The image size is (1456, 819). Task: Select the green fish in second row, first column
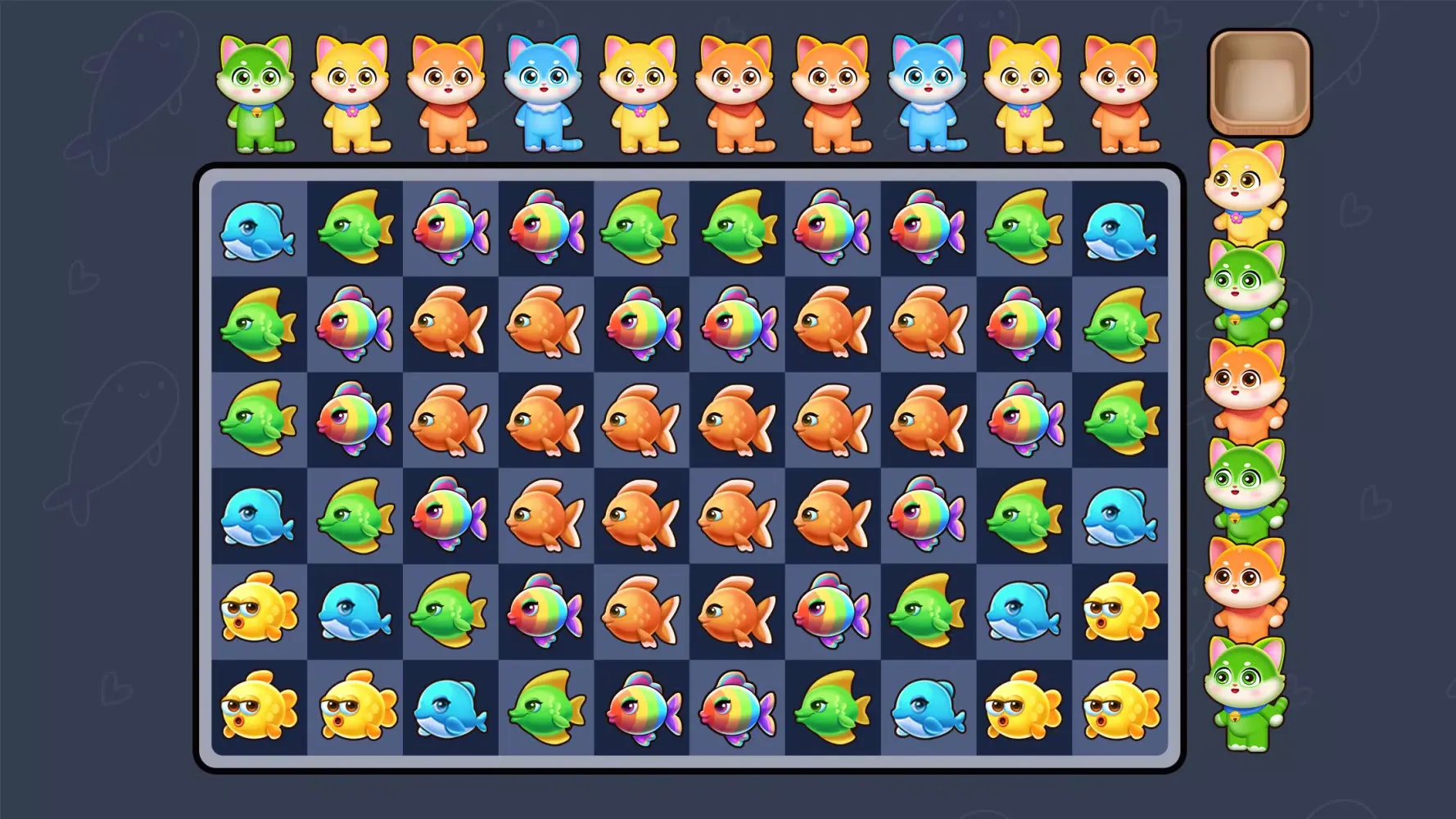point(258,324)
